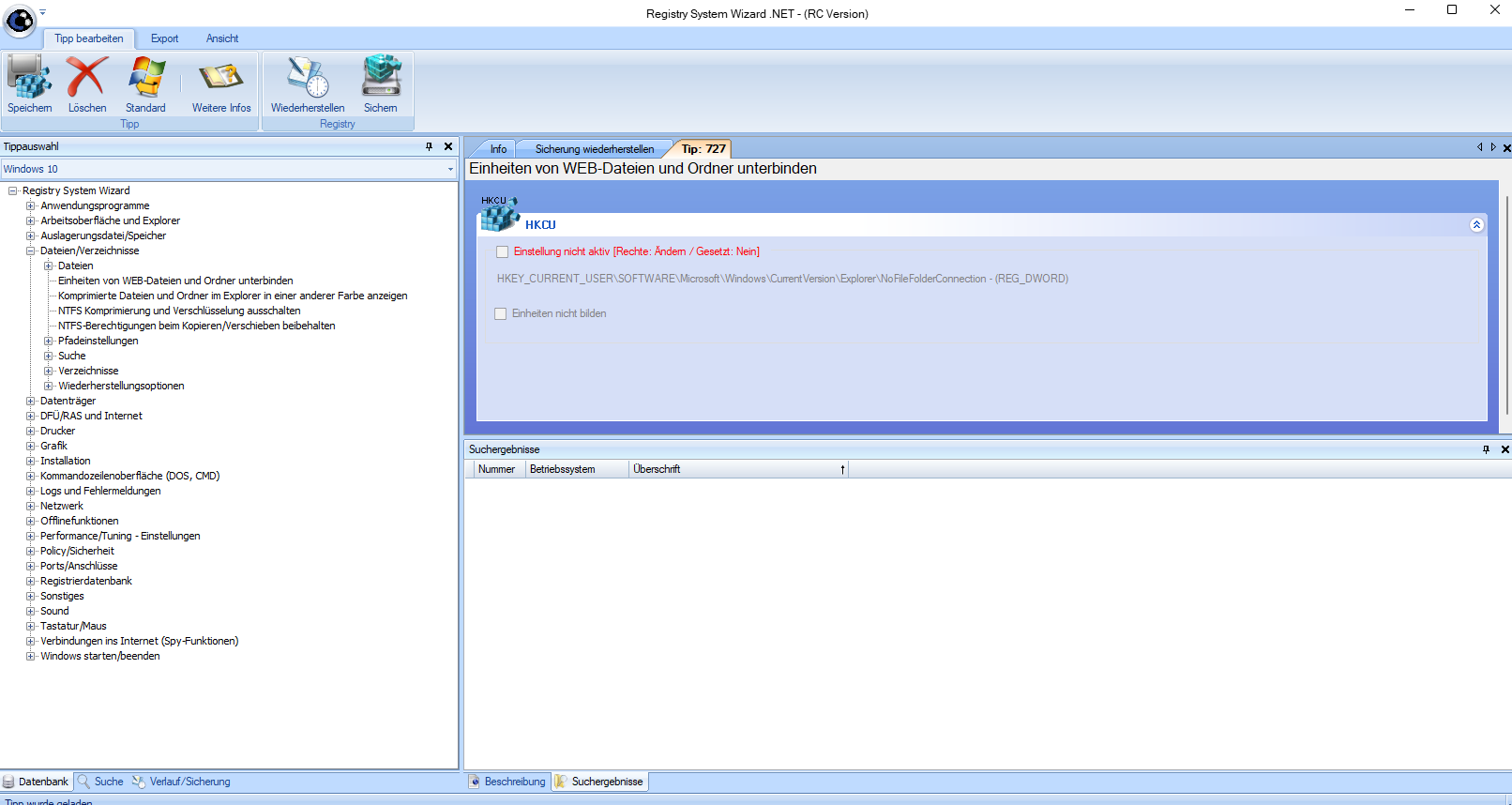The width and height of the screenshot is (1512, 805).
Task: Expand the Grafik node
Action: click(x=31, y=446)
